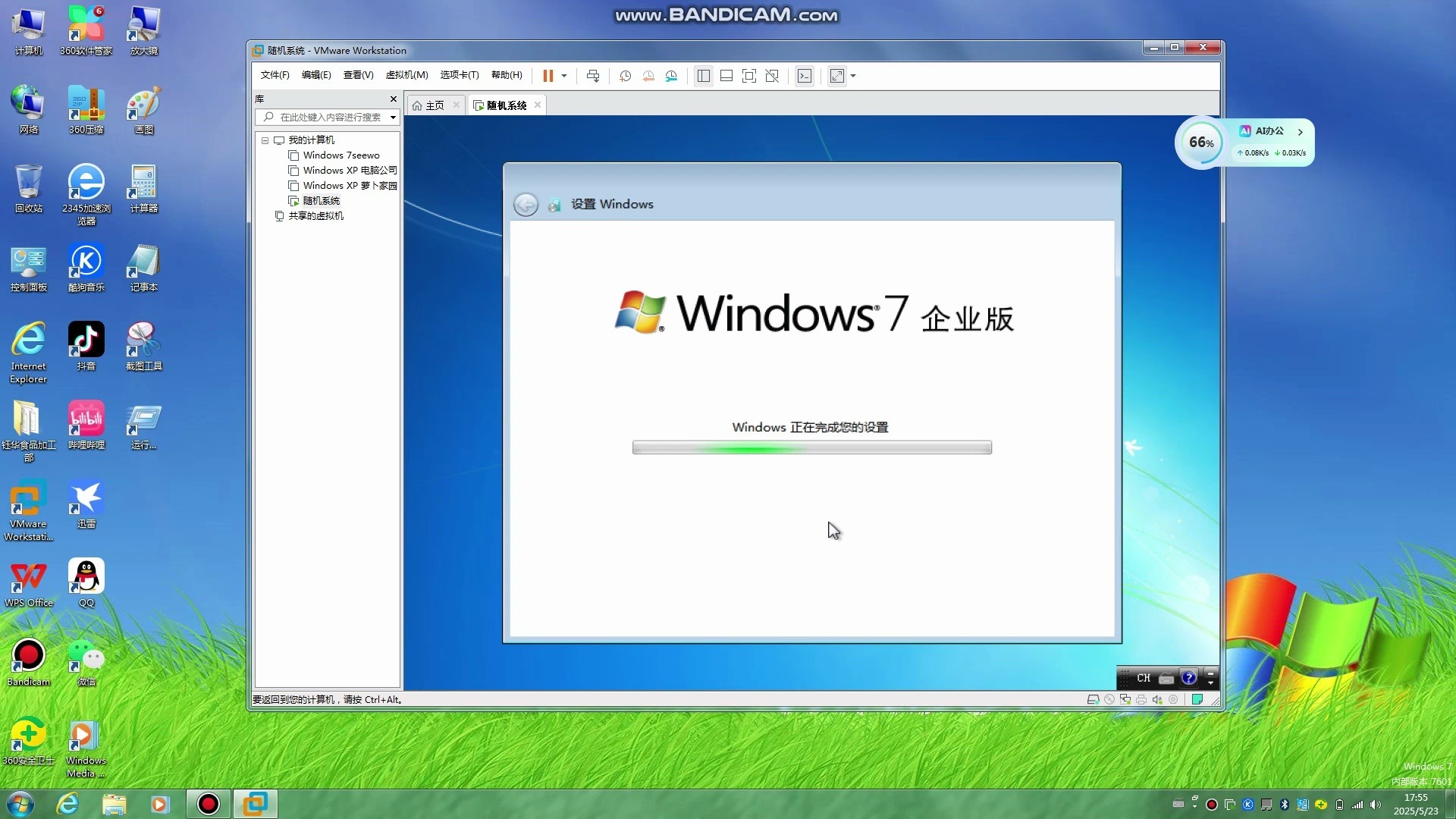Open the library search filter dropdown

(393, 117)
